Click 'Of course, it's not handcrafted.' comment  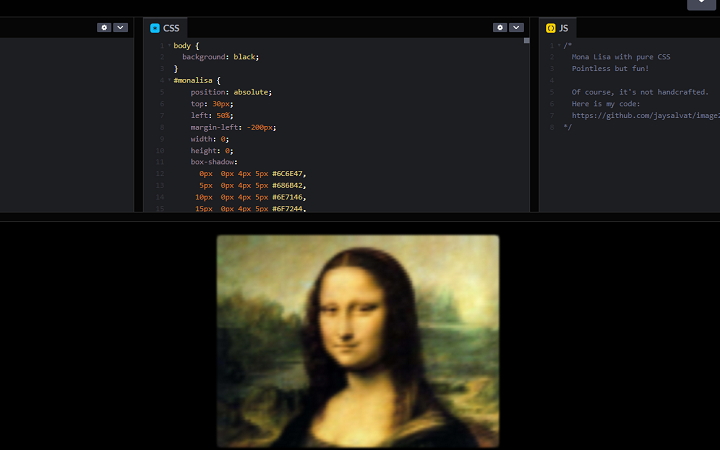[x=640, y=92]
